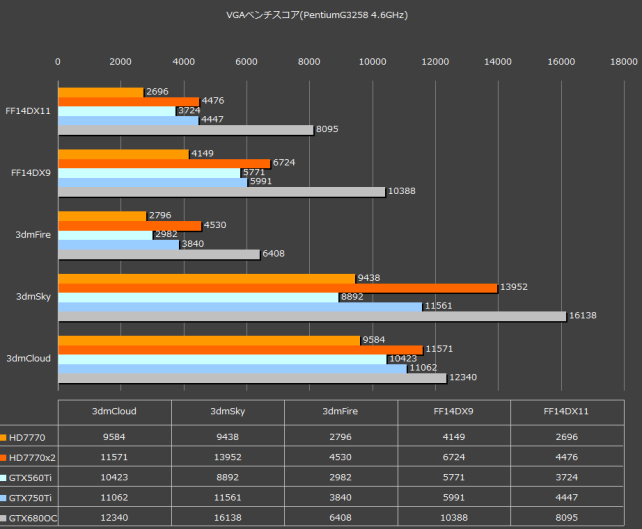Click the FF14DX11 table column header

click(x=566, y=411)
